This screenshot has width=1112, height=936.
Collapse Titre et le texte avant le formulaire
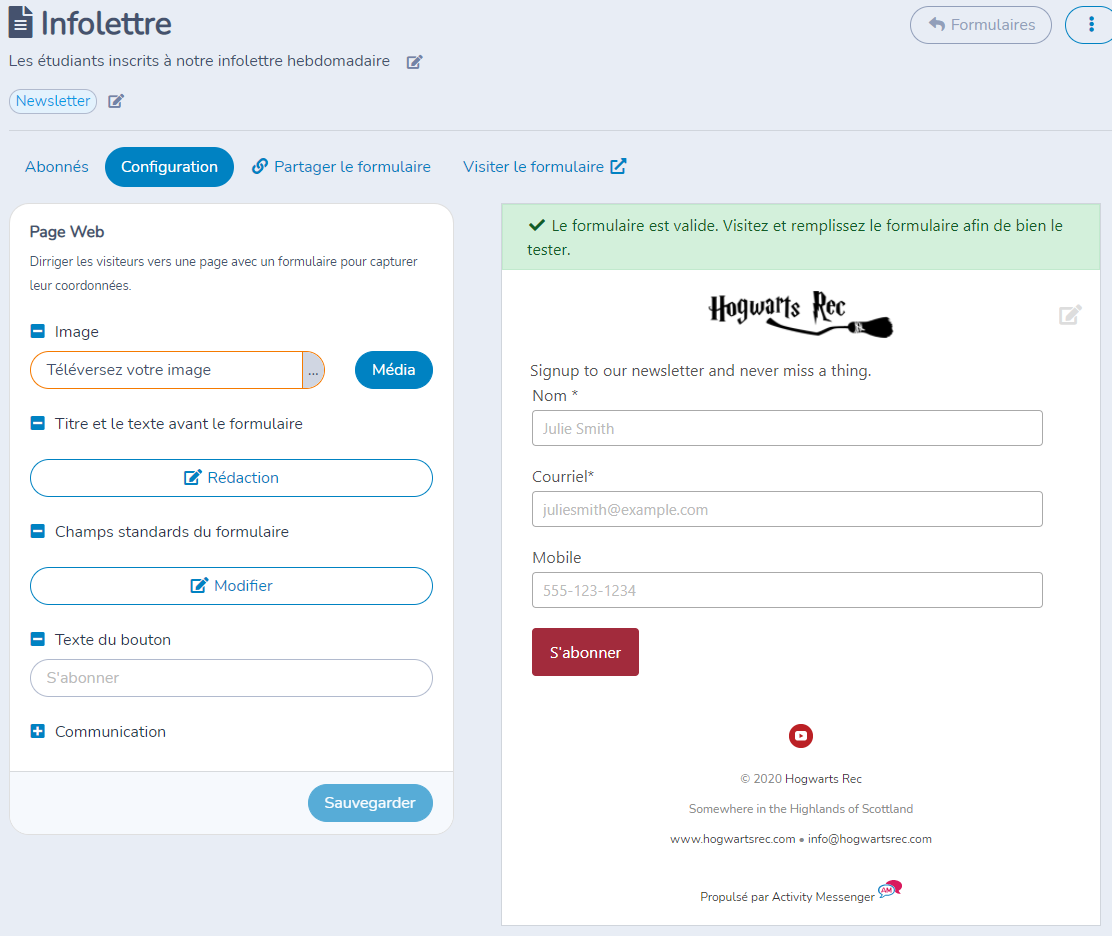click(38, 423)
